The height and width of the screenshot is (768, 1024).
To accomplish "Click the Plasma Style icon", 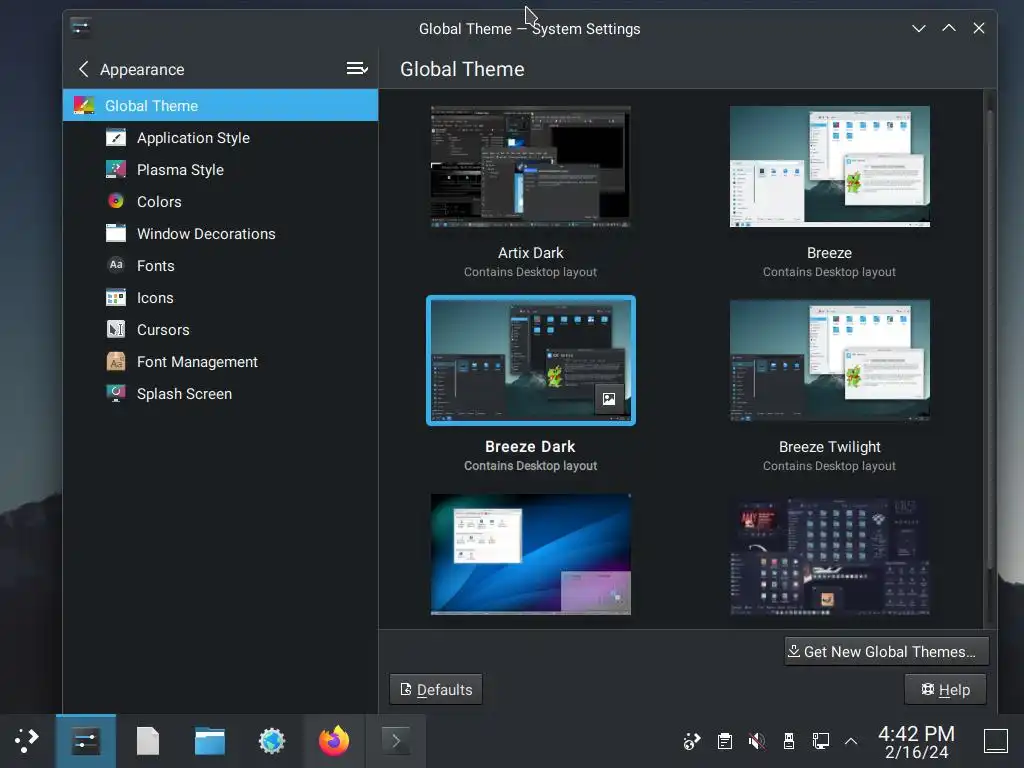I will pyautogui.click(x=116, y=169).
